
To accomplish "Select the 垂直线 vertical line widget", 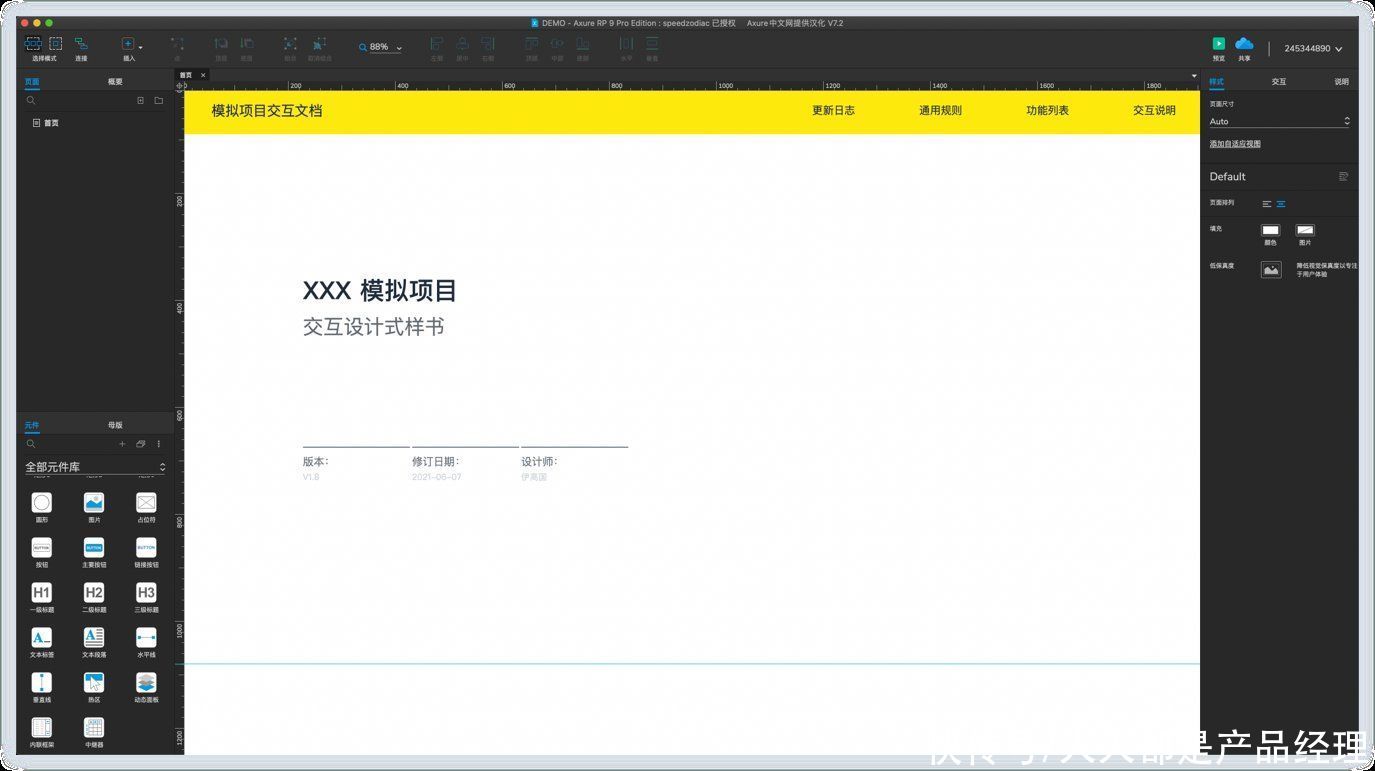I will [41, 687].
